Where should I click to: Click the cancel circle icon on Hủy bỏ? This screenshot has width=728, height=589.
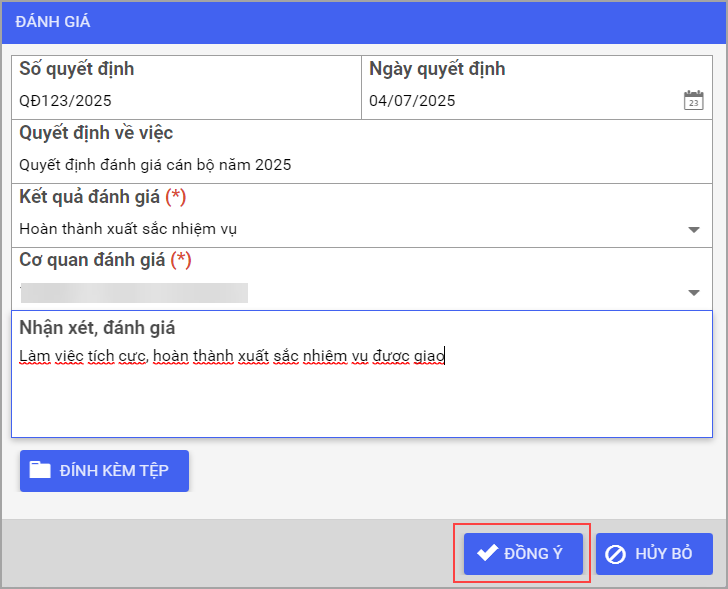click(616, 554)
